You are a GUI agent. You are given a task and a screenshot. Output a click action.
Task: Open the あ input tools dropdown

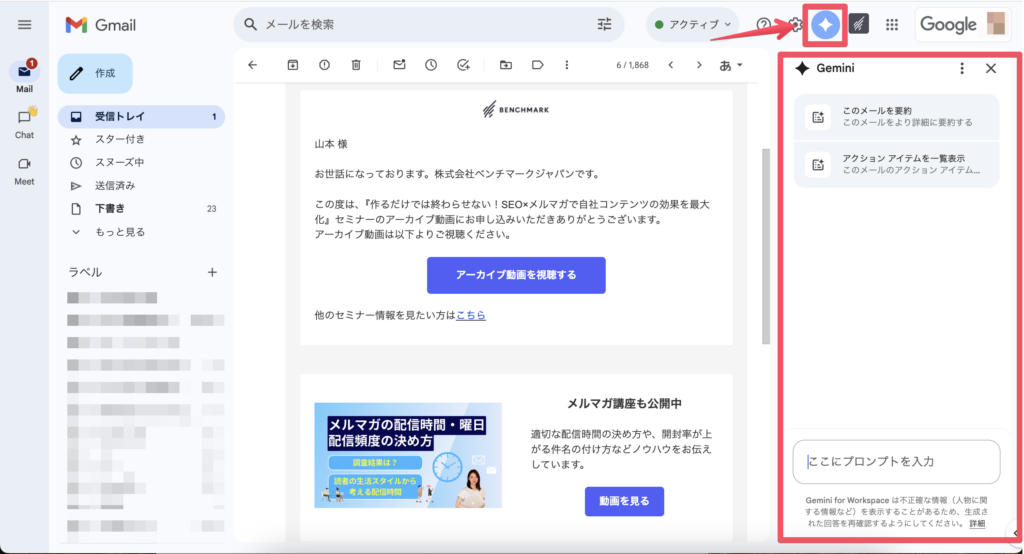(731, 65)
